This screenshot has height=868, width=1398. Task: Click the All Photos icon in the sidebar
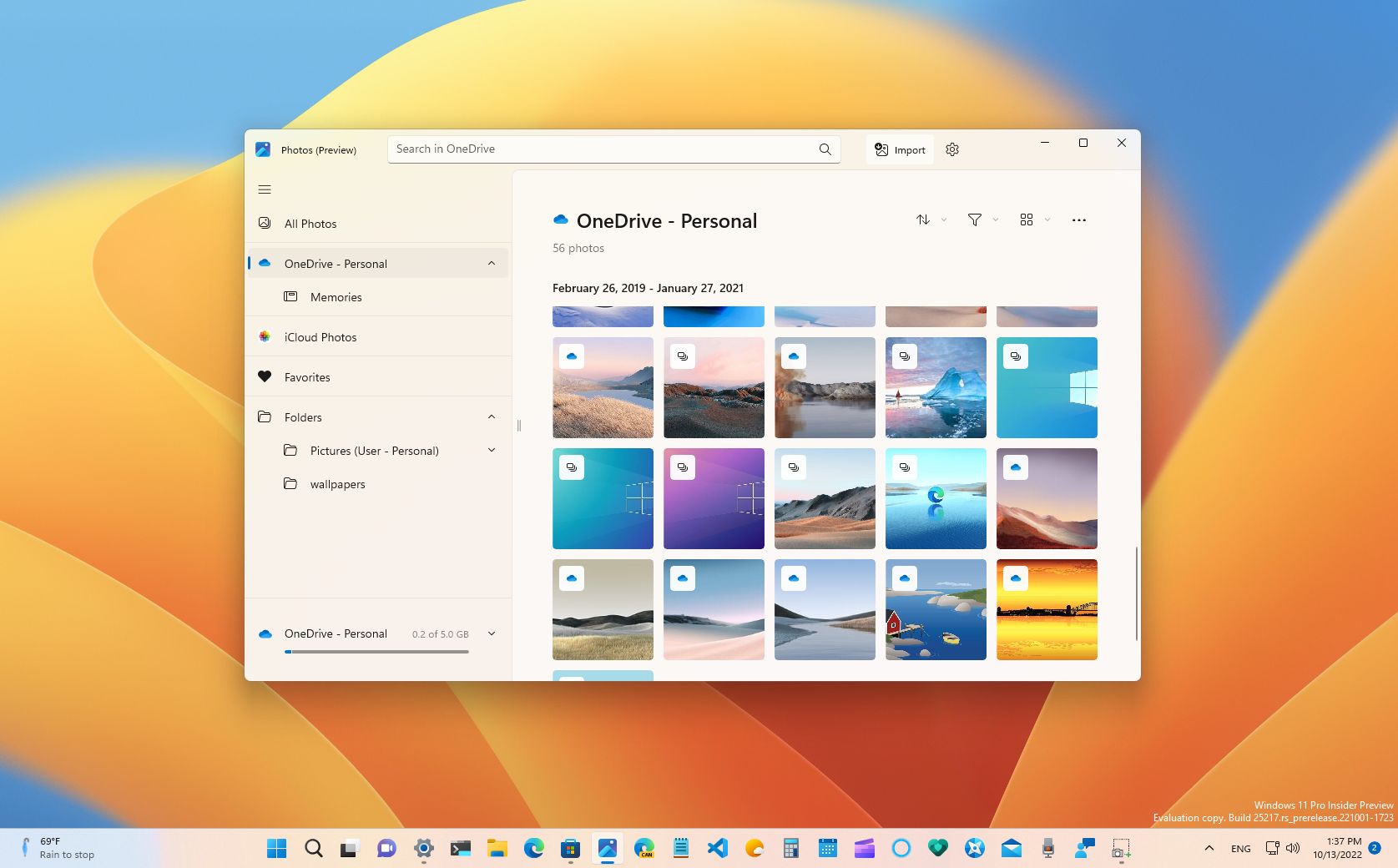tap(265, 223)
